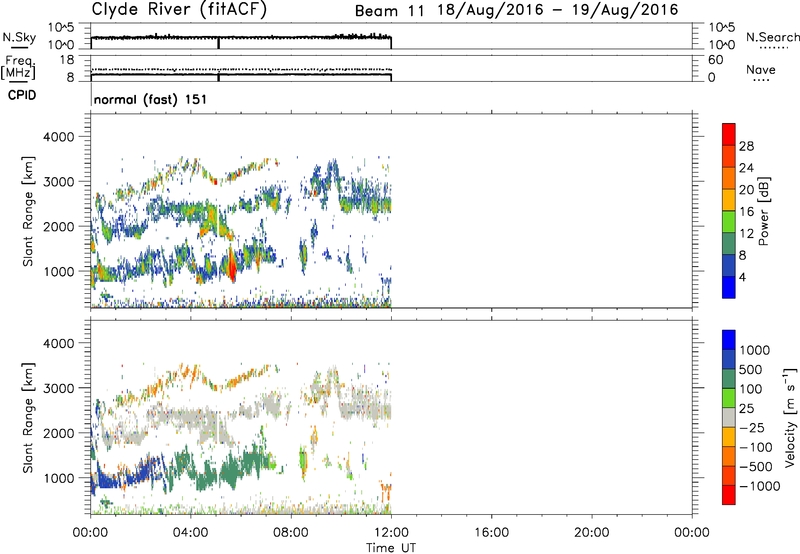
Task: Click the "100" tick on Velocity colorbar
Action: coord(750,389)
